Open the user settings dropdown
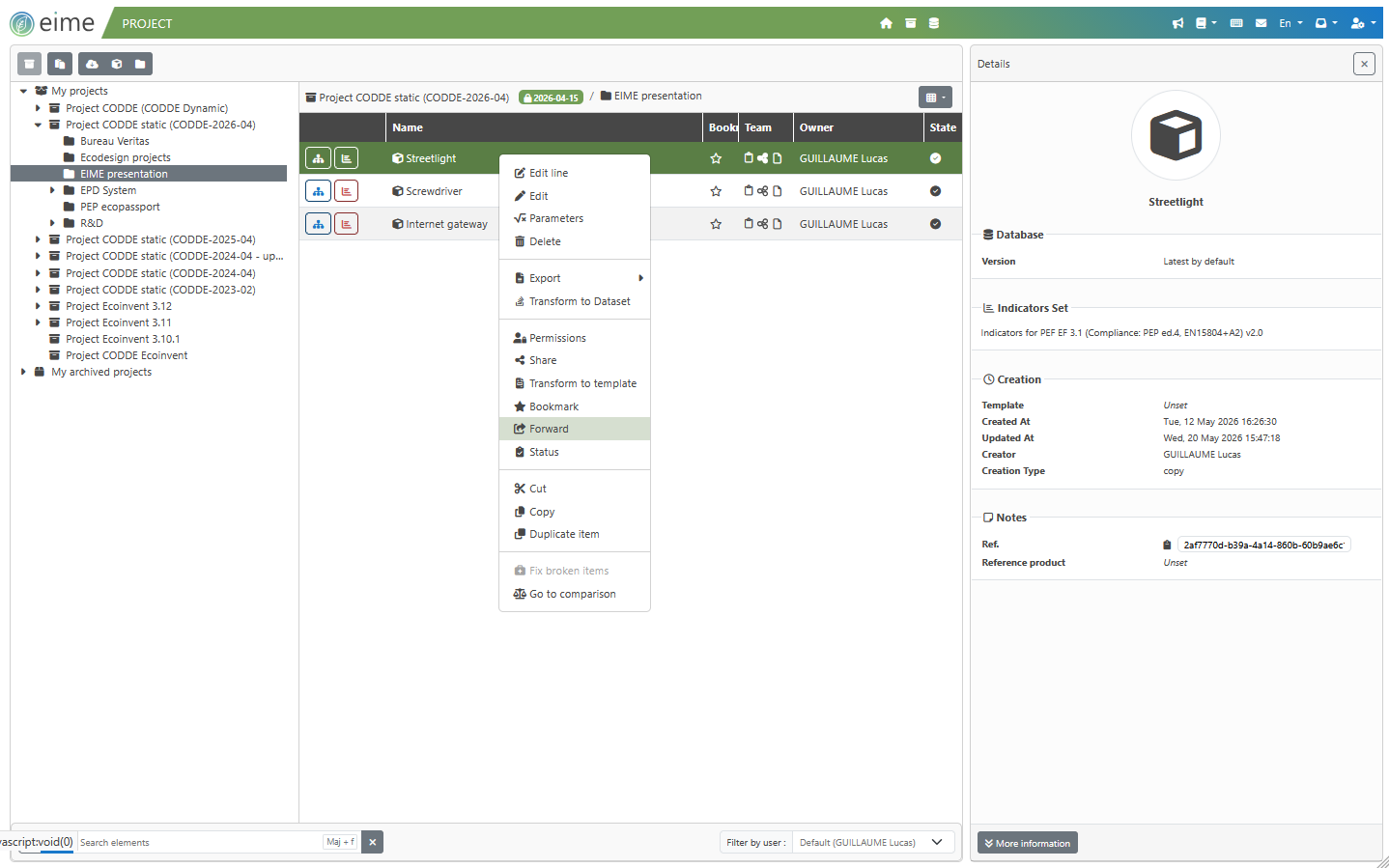This screenshot has width=1389, height=868. (x=1363, y=23)
